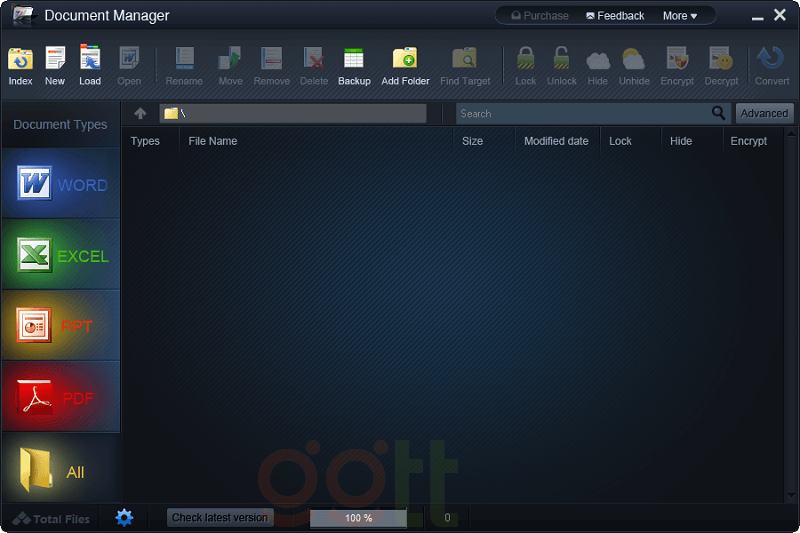Sort list by File Name column
800x533 pixels.
213,141
